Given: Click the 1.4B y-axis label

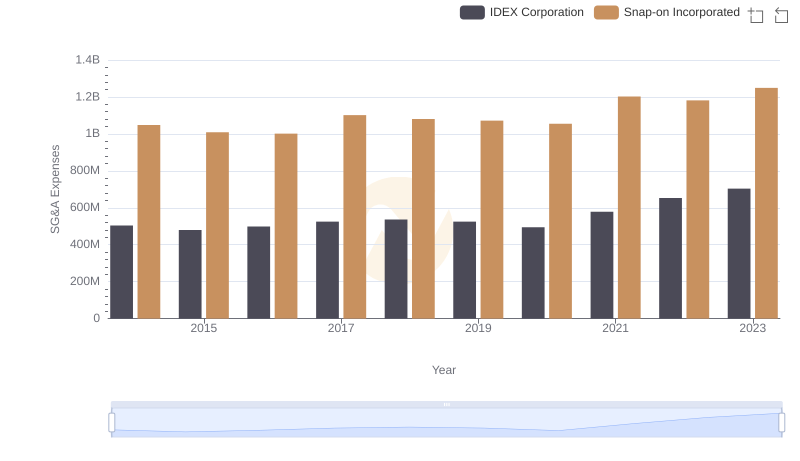Looking at the screenshot, I should (x=88, y=60).
